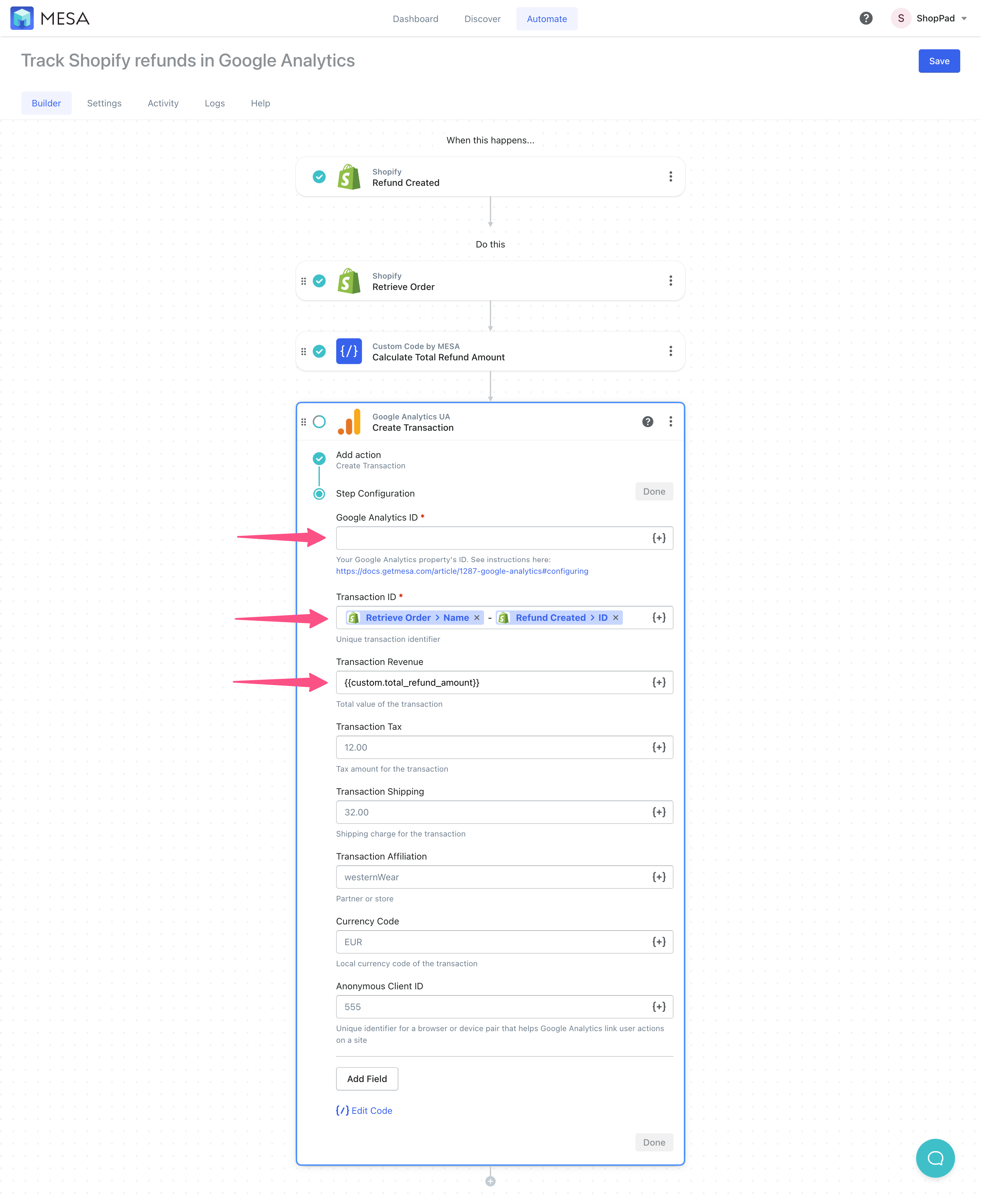This screenshot has height=1204, width=981.
Task: Click the ShopPad avatar circle
Action: coord(901,18)
